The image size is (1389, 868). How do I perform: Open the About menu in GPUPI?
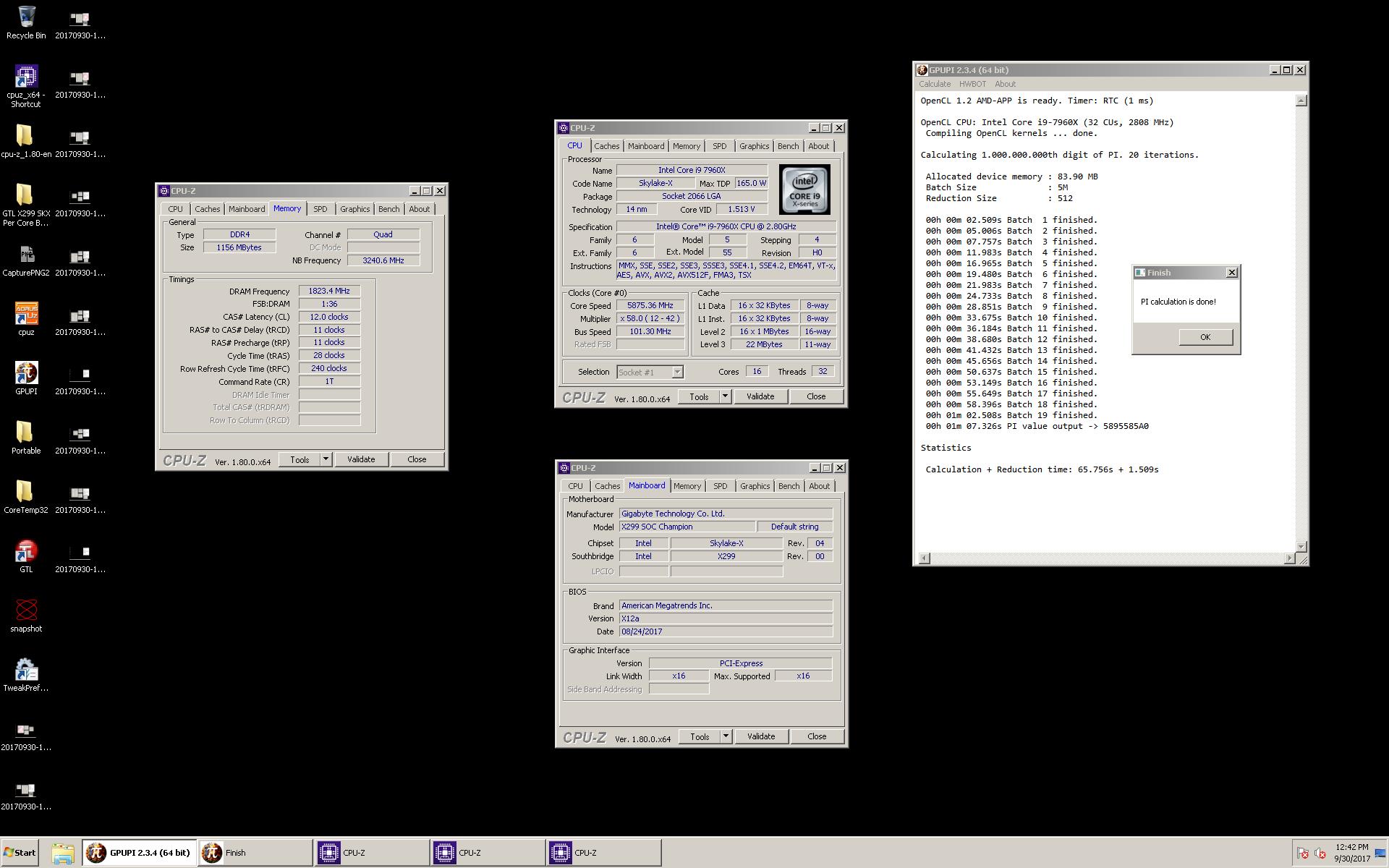[1005, 84]
